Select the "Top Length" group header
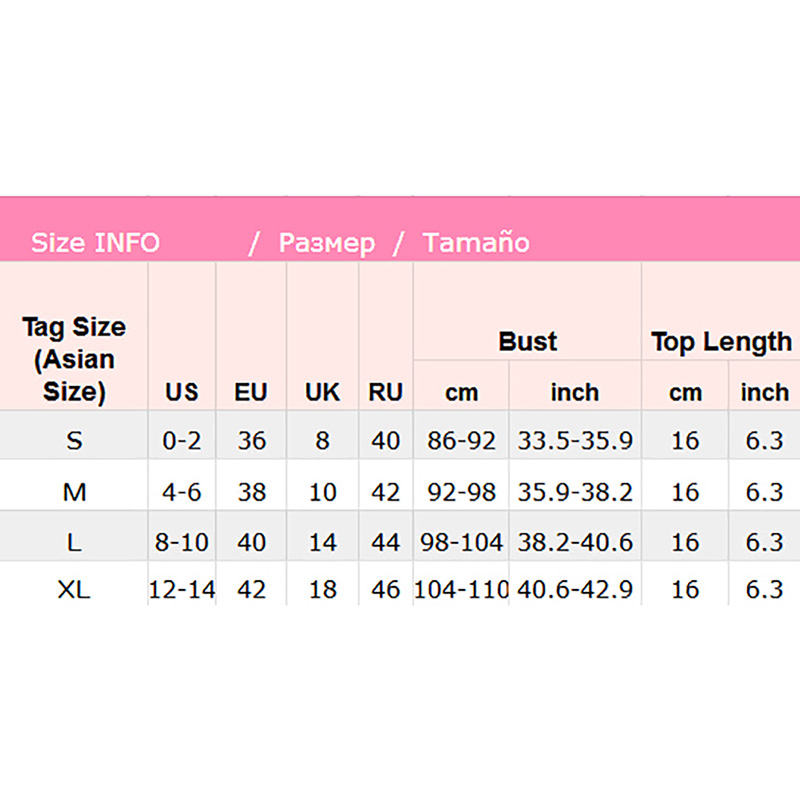This screenshot has height=800, width=800. pyautogui.click(x=721, y=341)
